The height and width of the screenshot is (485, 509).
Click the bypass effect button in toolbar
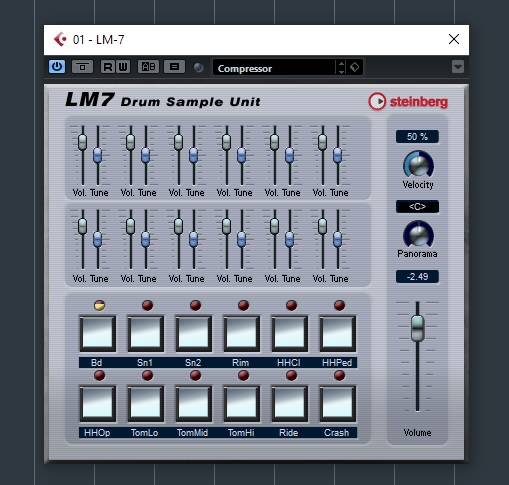82,67
